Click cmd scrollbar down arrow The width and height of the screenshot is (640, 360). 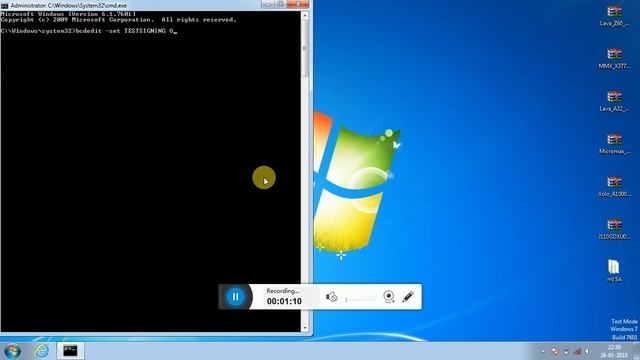[x=305, y=328]
